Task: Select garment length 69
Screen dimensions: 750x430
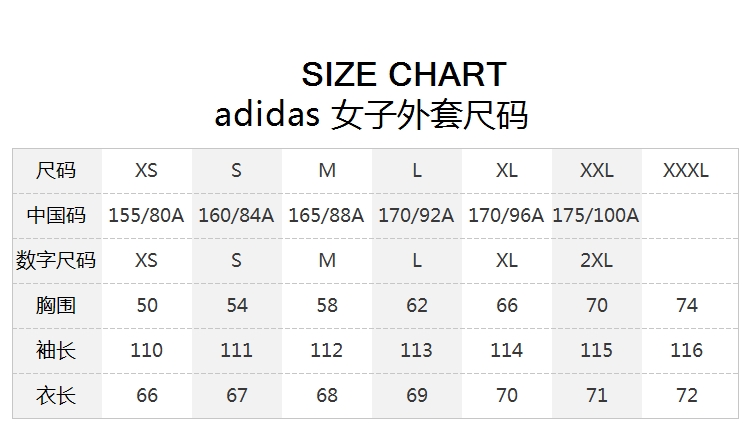Action: pyautogui.click(x=417, y=395)
